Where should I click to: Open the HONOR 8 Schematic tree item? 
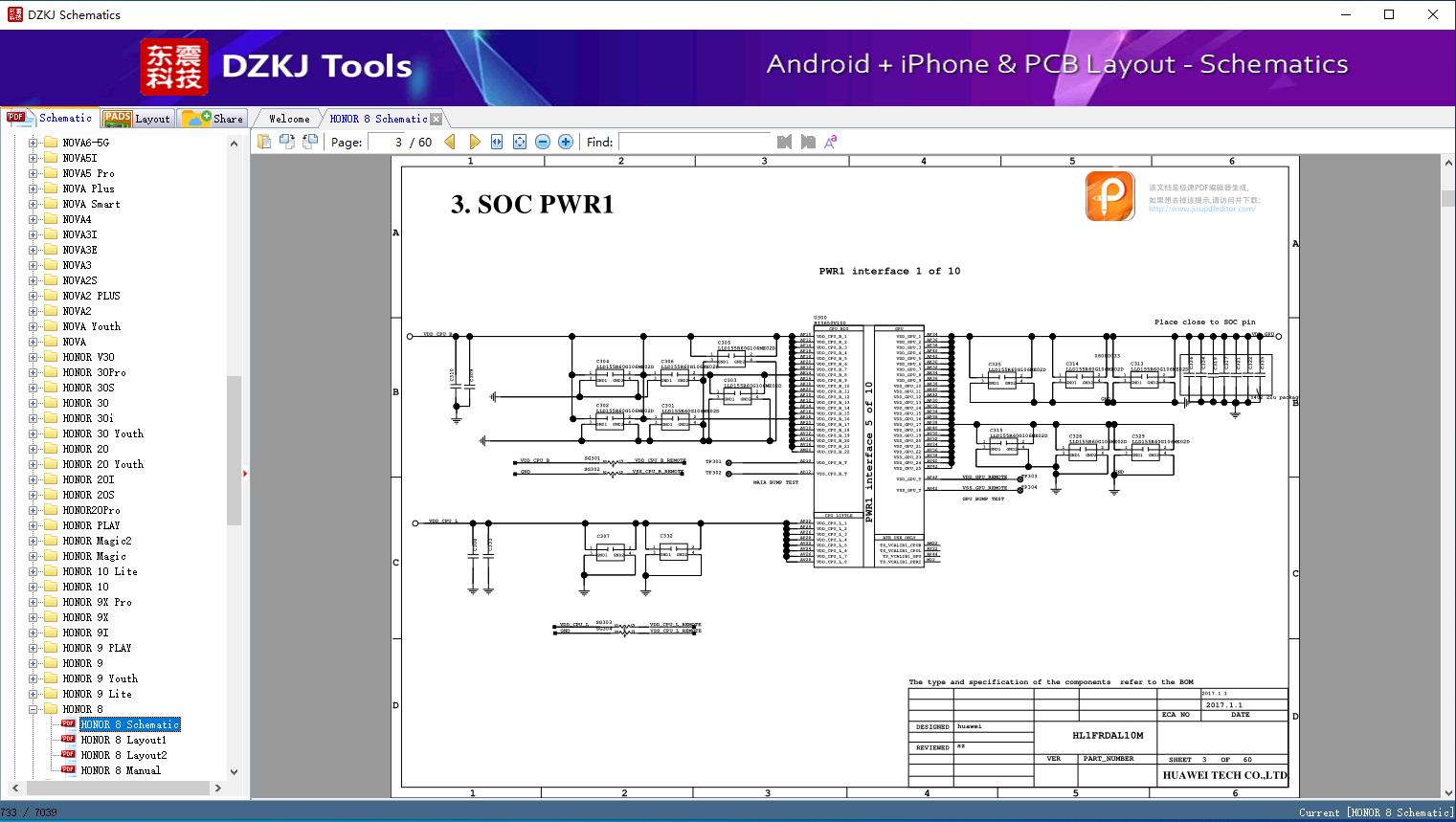[129, 724]
